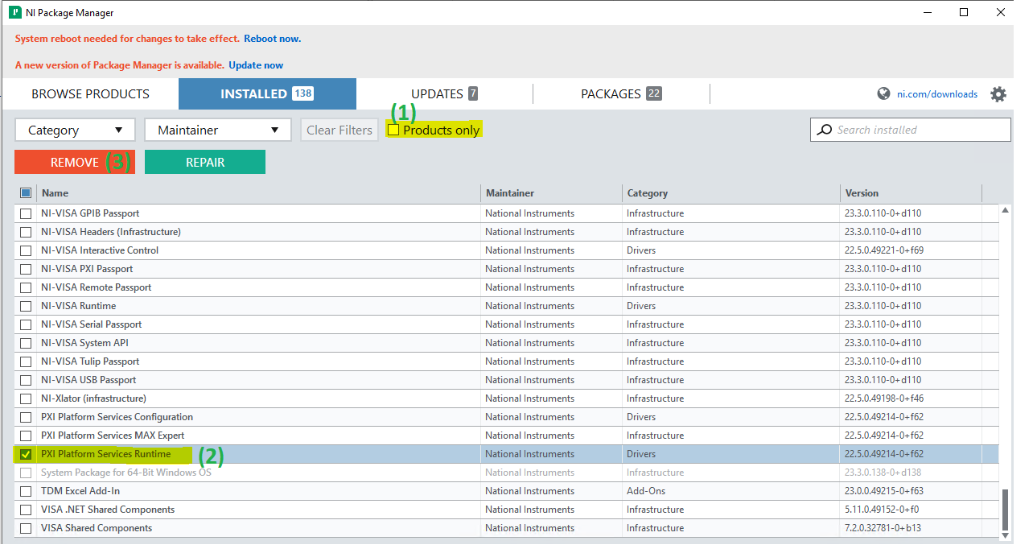Open the Maintainer filter dropdown
Viewport: 1018px width, 544px height.
217,130
